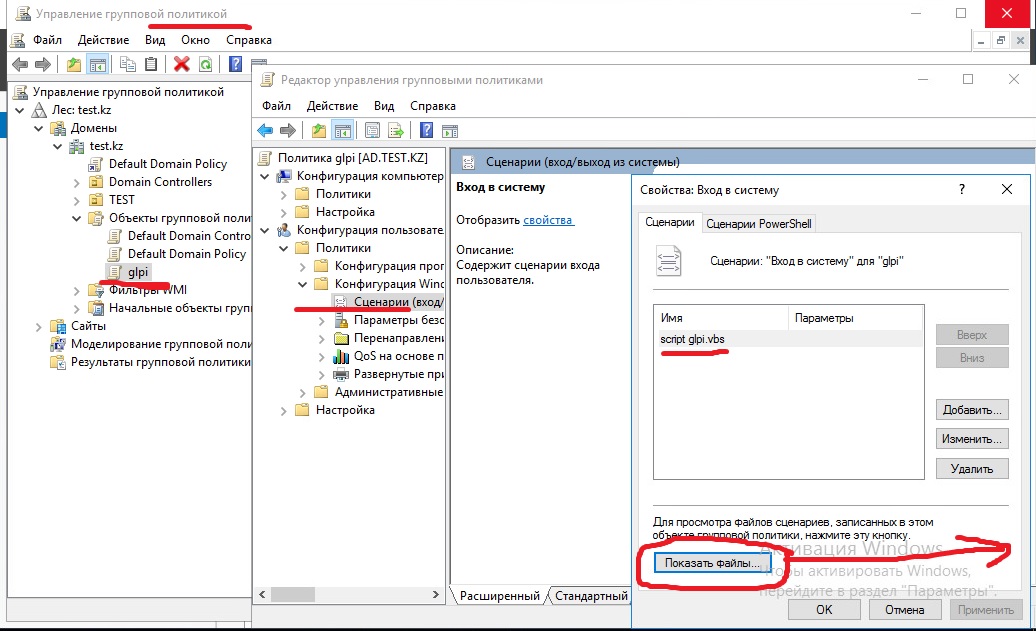Click the Export list icon in editor toolbar

[396, 130]
